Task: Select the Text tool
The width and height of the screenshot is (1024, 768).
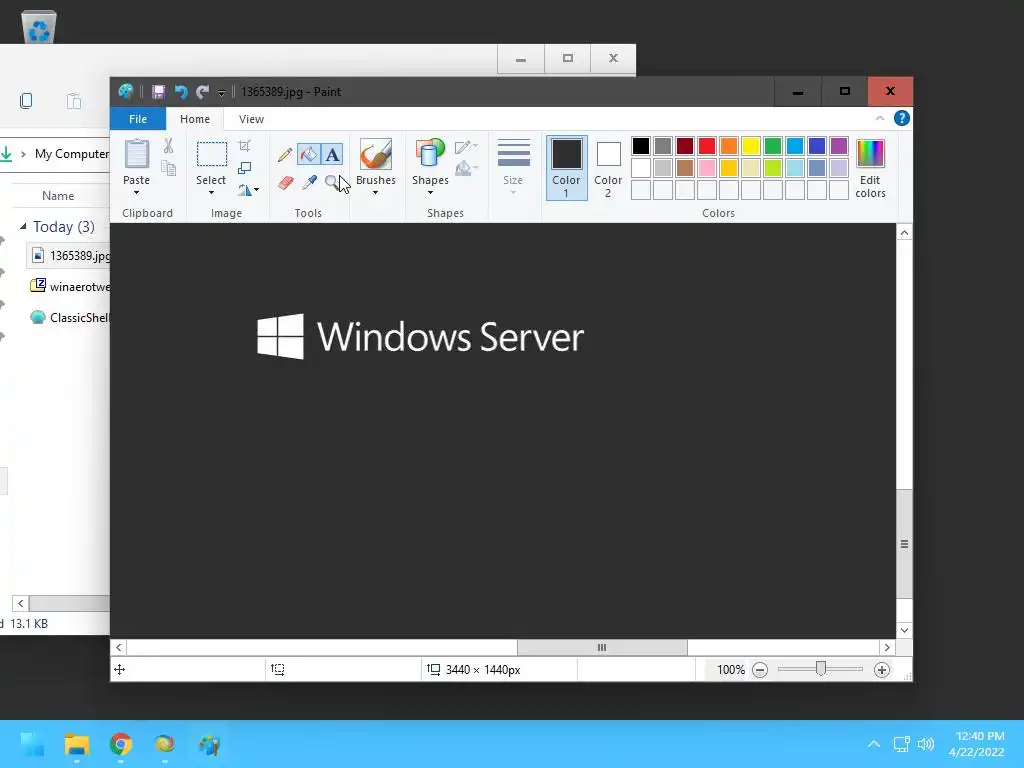Action: click(x=332, y=154)
